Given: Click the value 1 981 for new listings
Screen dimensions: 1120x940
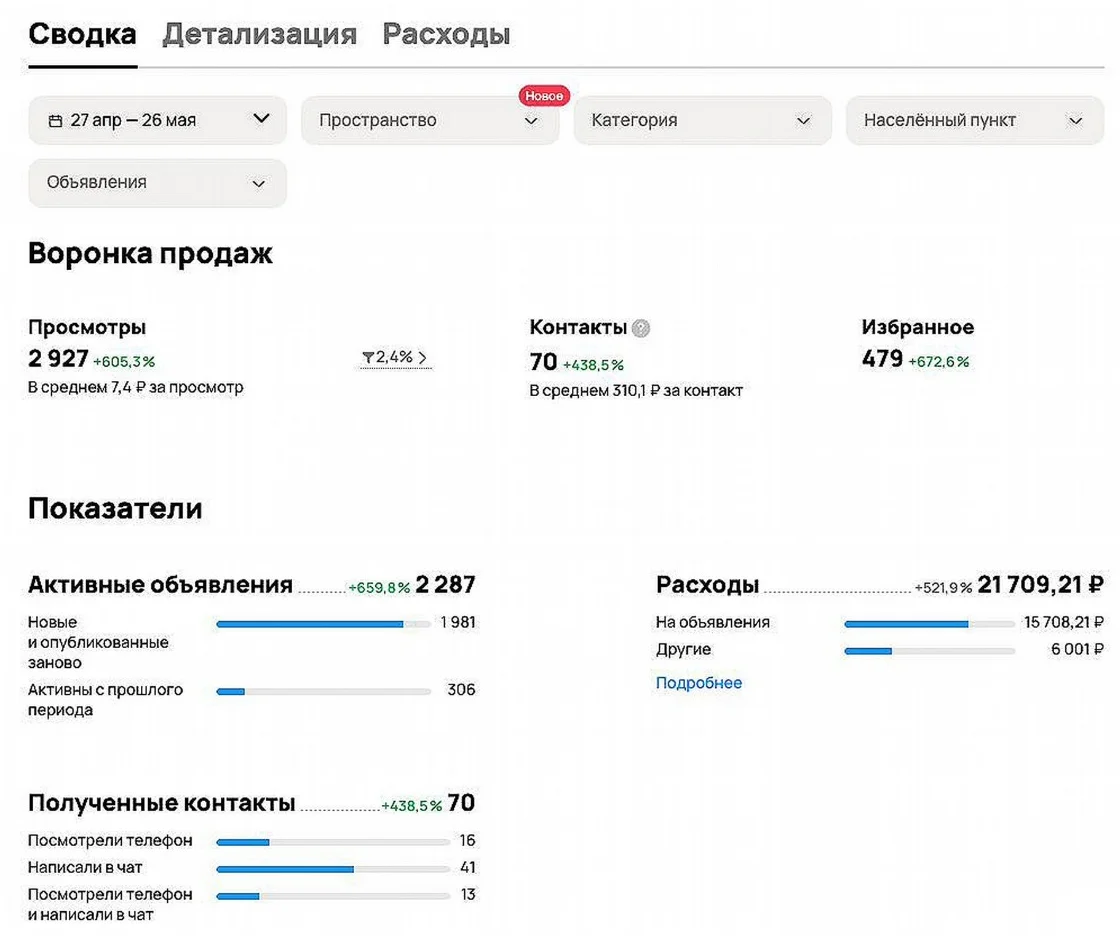Looking at the screenshot, I should click(458, 622).
